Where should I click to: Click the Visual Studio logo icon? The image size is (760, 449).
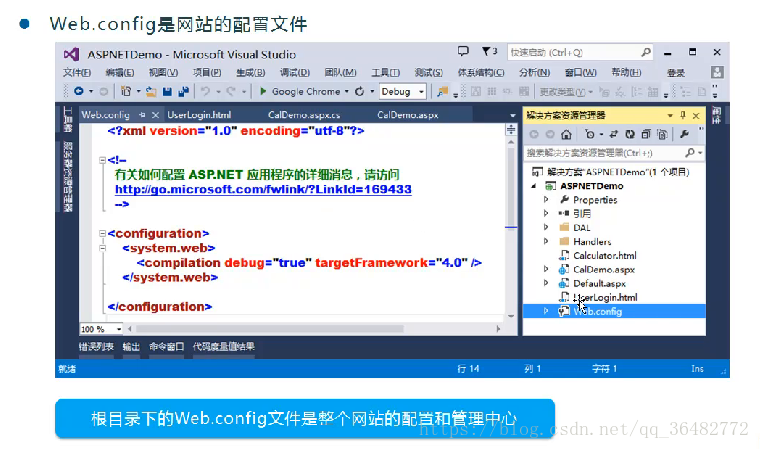[x=72, y=54]
